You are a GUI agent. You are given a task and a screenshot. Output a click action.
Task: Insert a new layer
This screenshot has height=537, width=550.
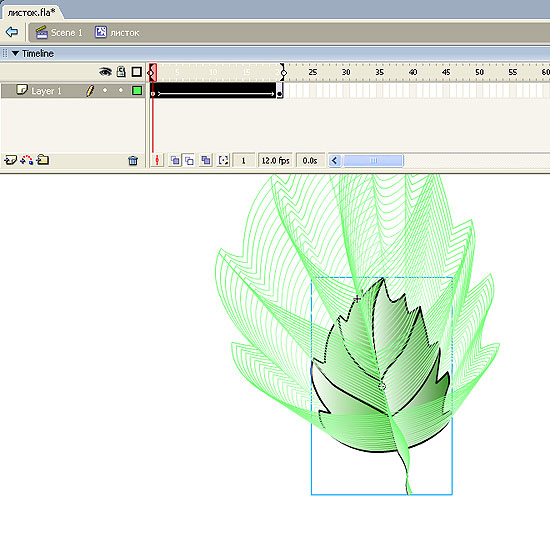click(x=10, y=160)
